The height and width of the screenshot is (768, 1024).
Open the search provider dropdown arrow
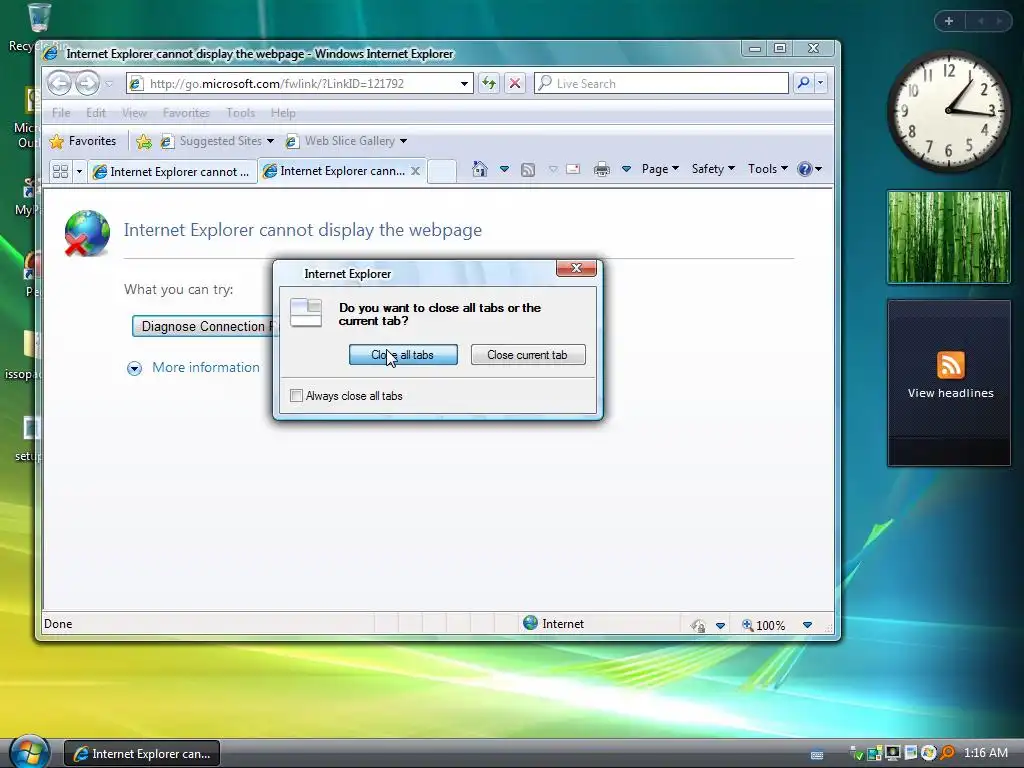pos(820,83)
